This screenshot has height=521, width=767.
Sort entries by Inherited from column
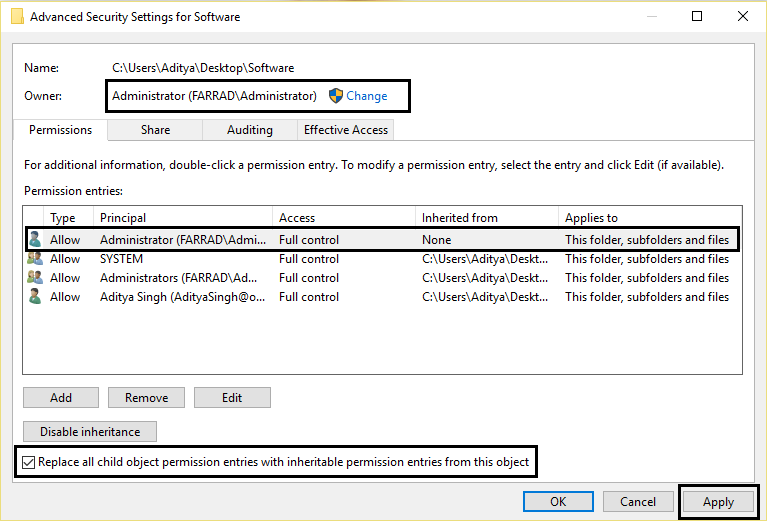486,217
